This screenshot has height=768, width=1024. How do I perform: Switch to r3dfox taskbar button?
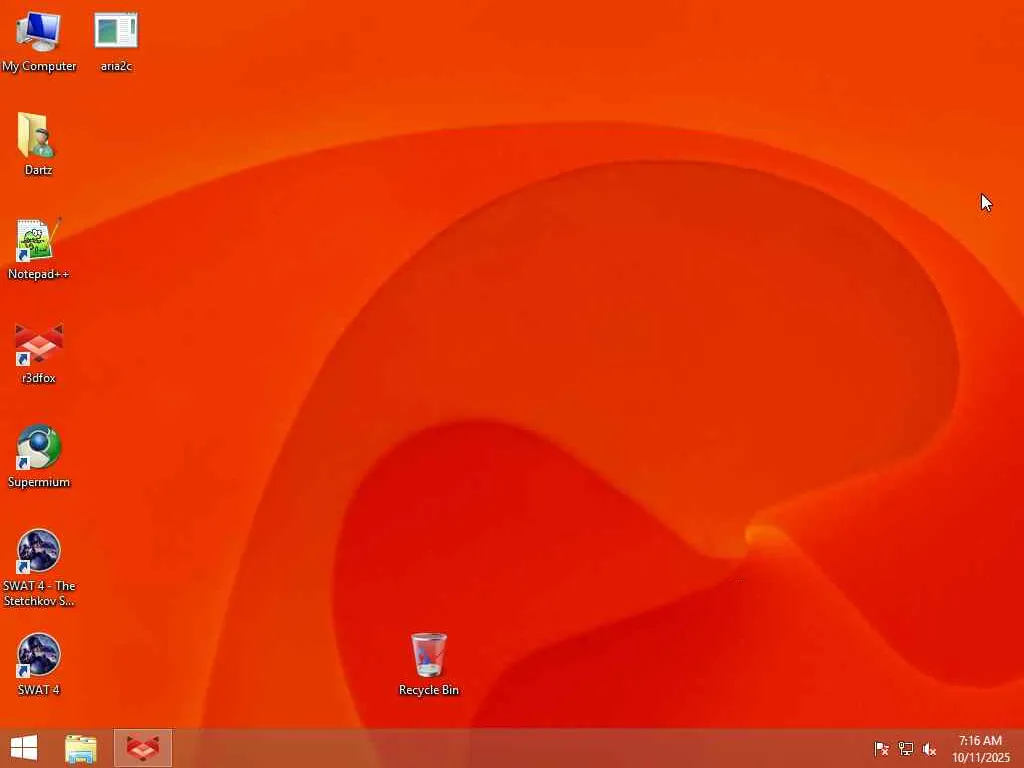click(x=142, y=748)
